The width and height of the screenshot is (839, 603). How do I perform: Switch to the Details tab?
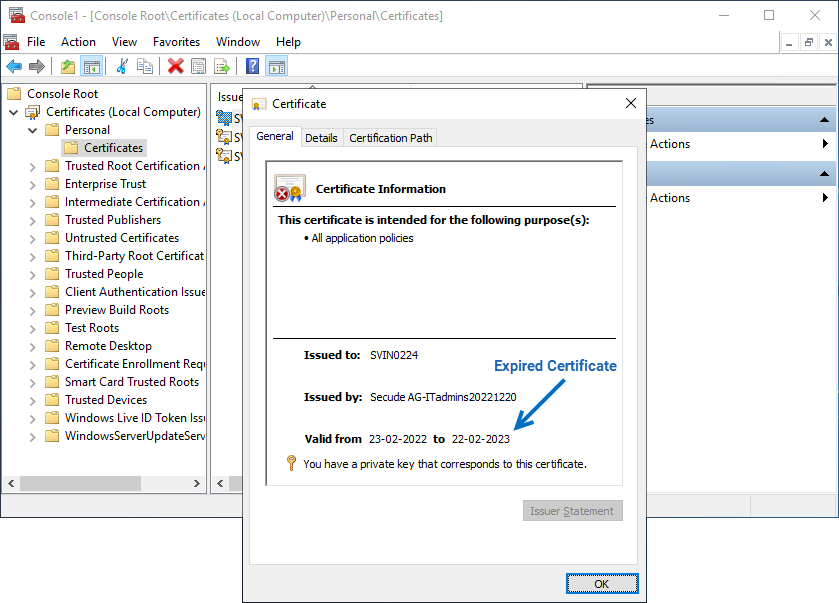321,138
